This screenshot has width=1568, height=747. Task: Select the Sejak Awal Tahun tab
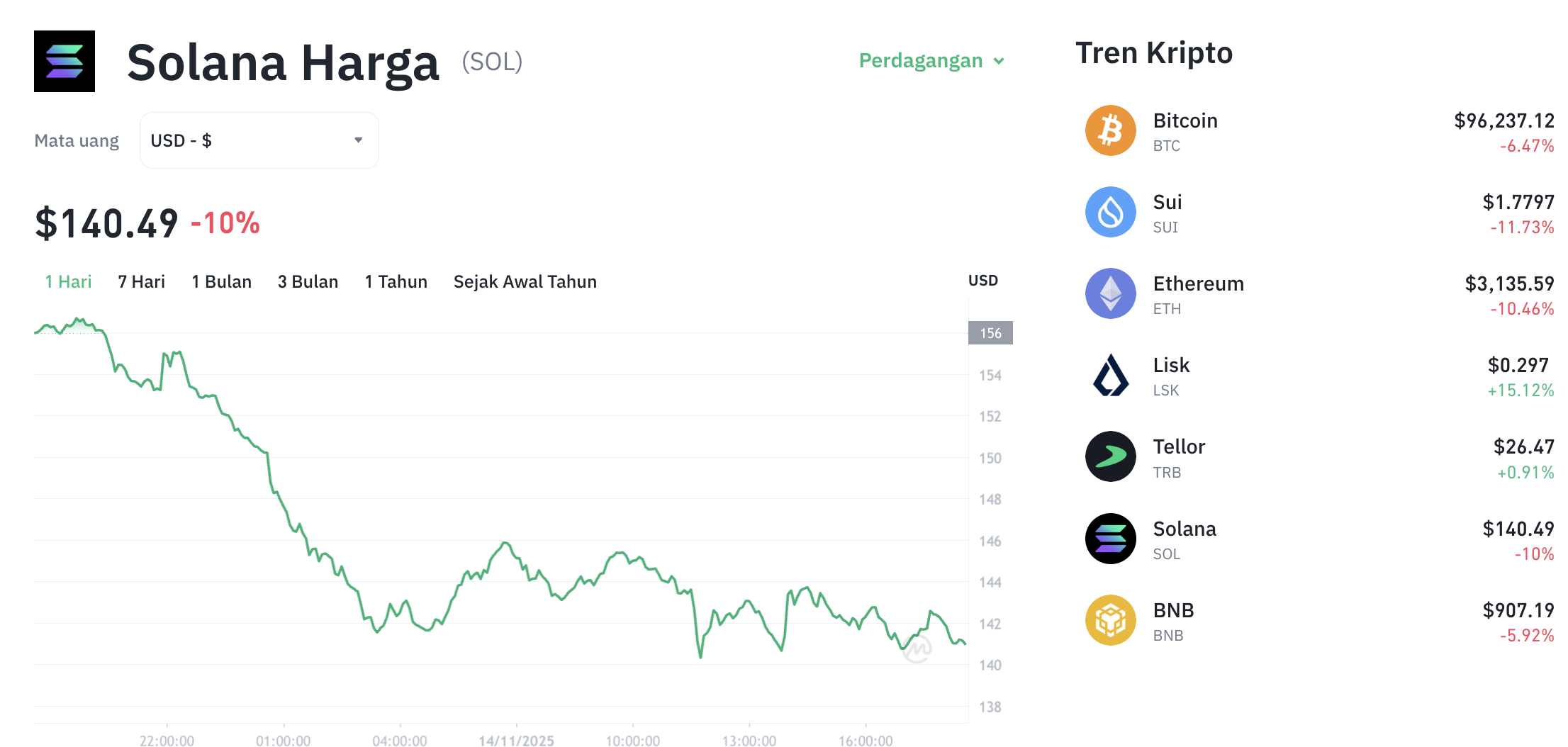[x=525, y=281]
